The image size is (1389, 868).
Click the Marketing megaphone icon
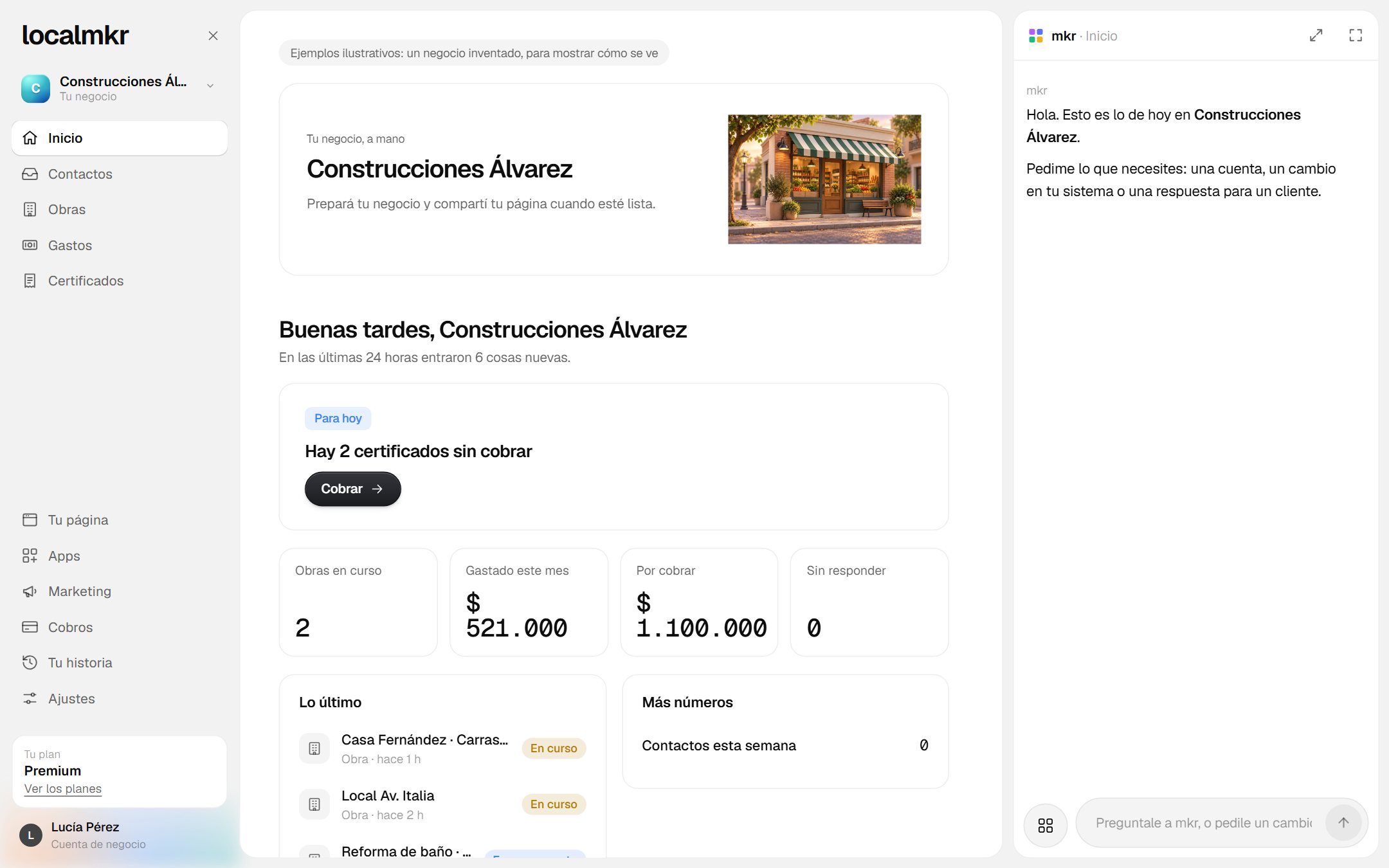coord(30,592)
